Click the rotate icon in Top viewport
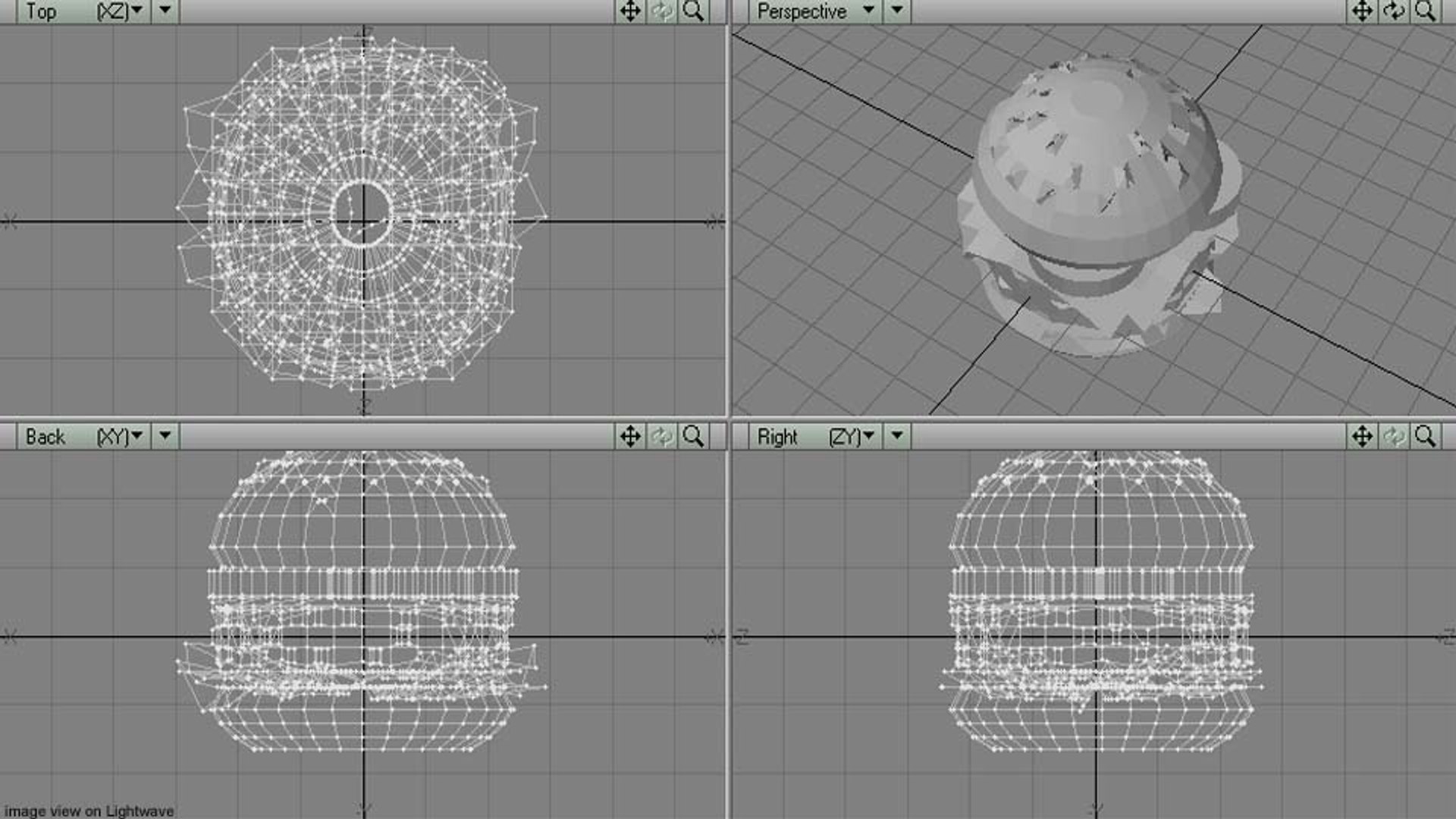This screenshot has height=819, width=1456. (662, 11)
